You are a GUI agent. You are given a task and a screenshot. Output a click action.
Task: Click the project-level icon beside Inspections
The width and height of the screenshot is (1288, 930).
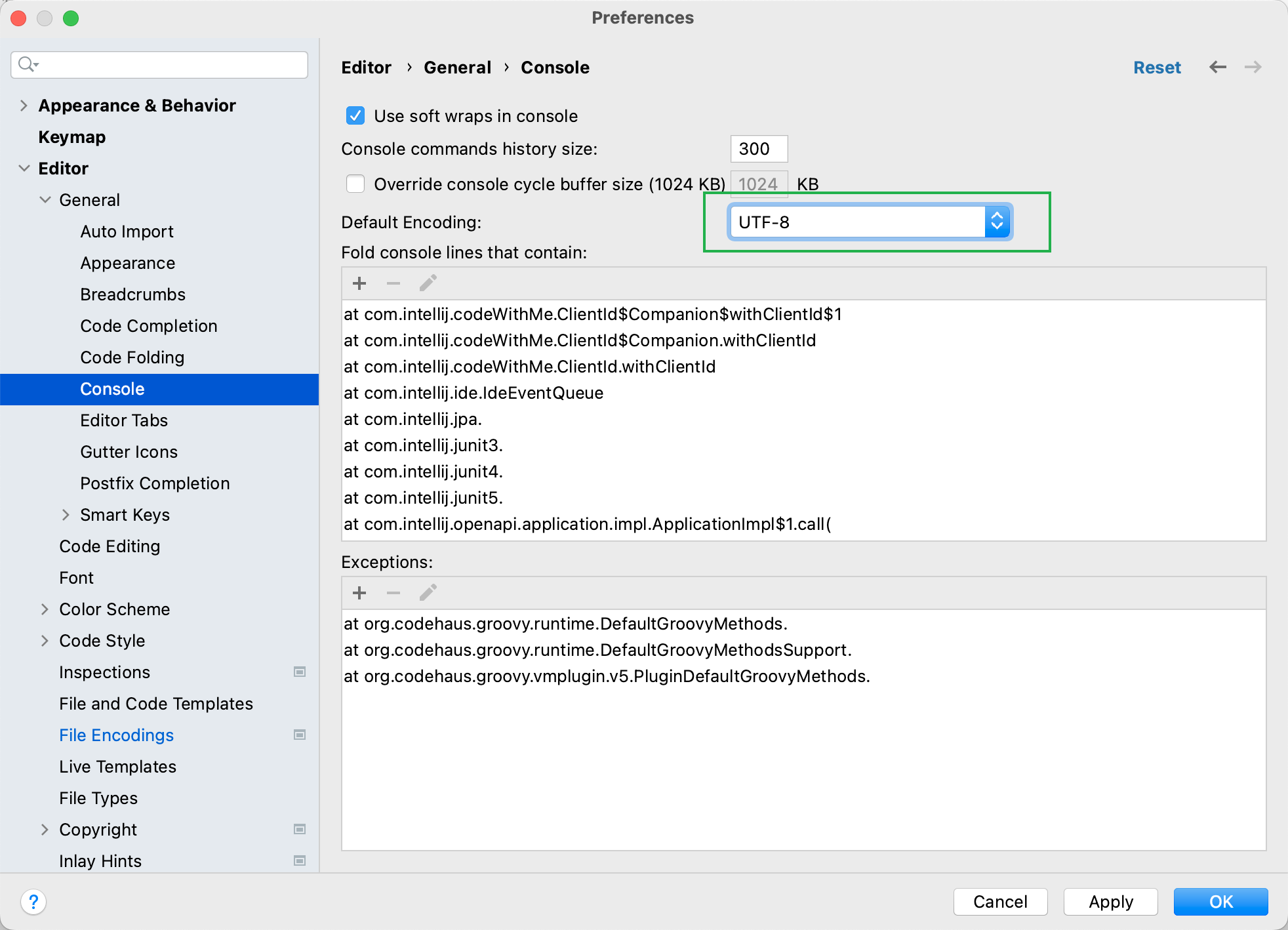click(x=300, y=672)
